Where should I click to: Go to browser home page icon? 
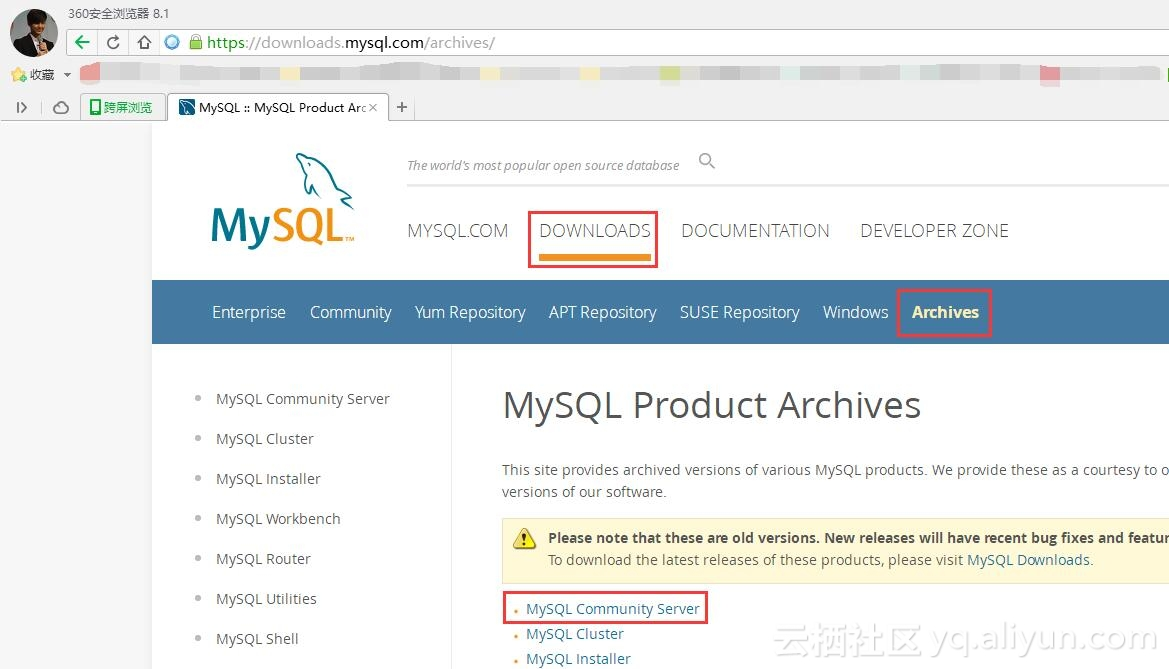click(144, 43)
